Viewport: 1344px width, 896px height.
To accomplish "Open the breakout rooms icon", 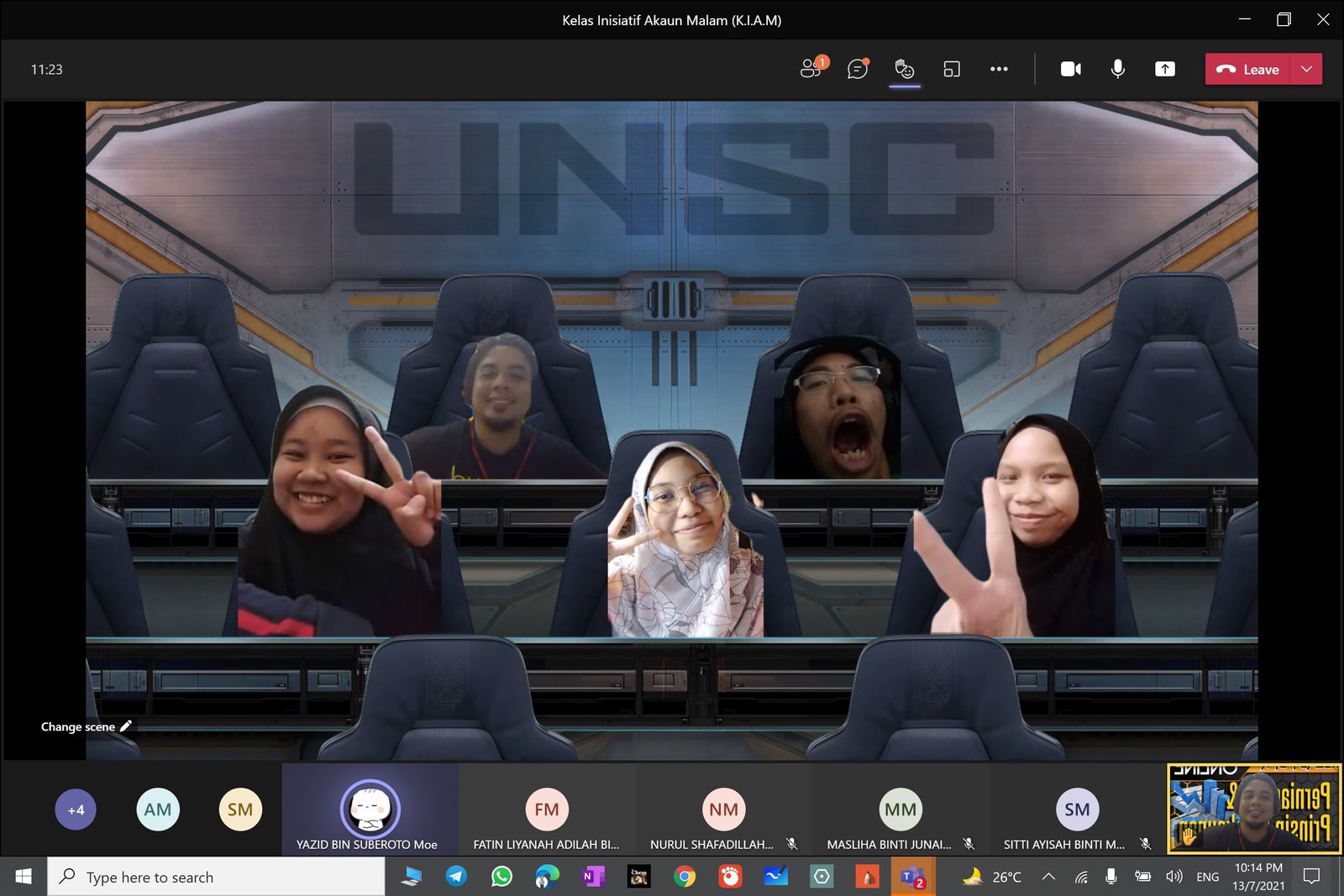I will (x=952, y=69).
